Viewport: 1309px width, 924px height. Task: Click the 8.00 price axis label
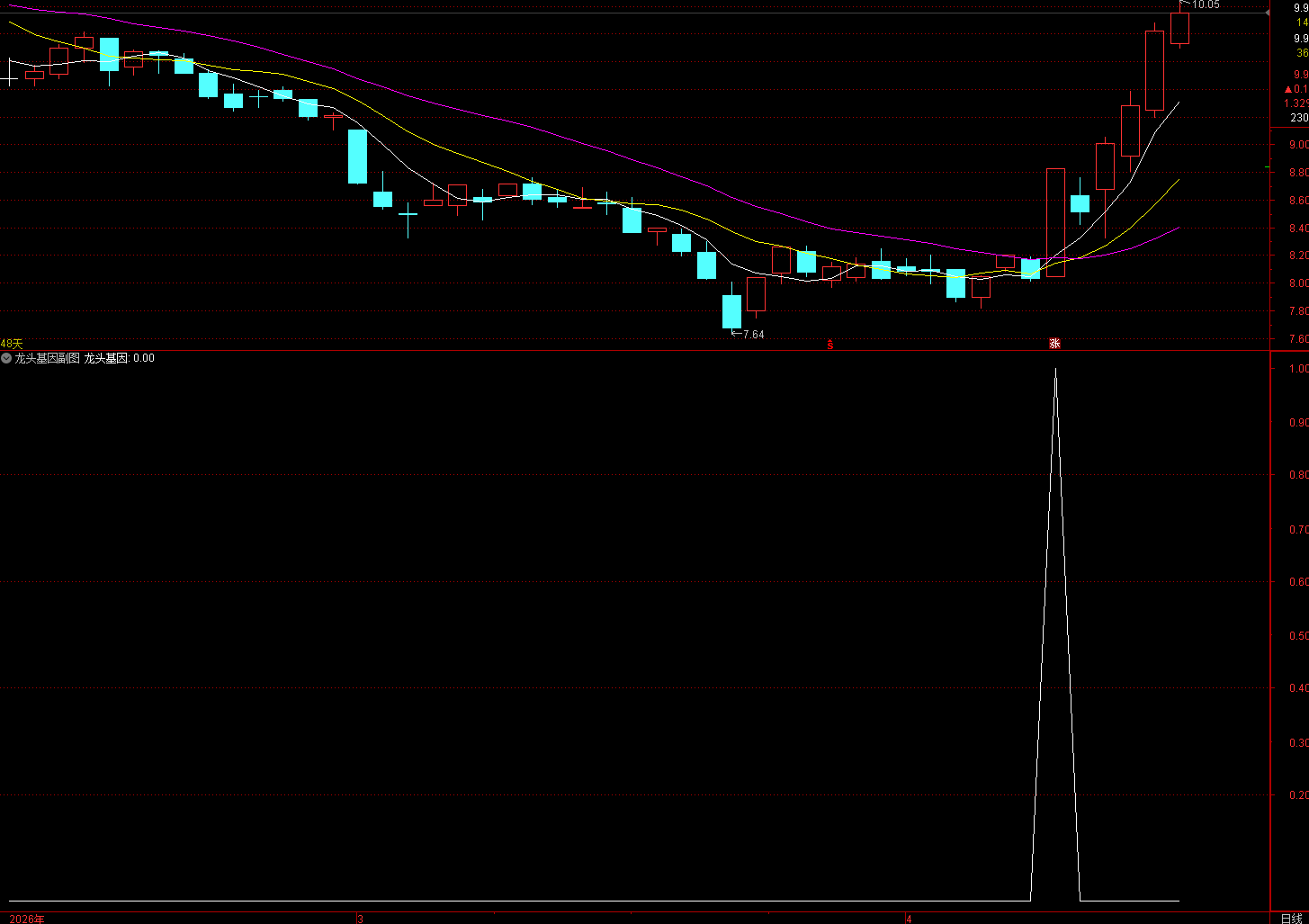pyautogui.click(x=1298, y=283)
